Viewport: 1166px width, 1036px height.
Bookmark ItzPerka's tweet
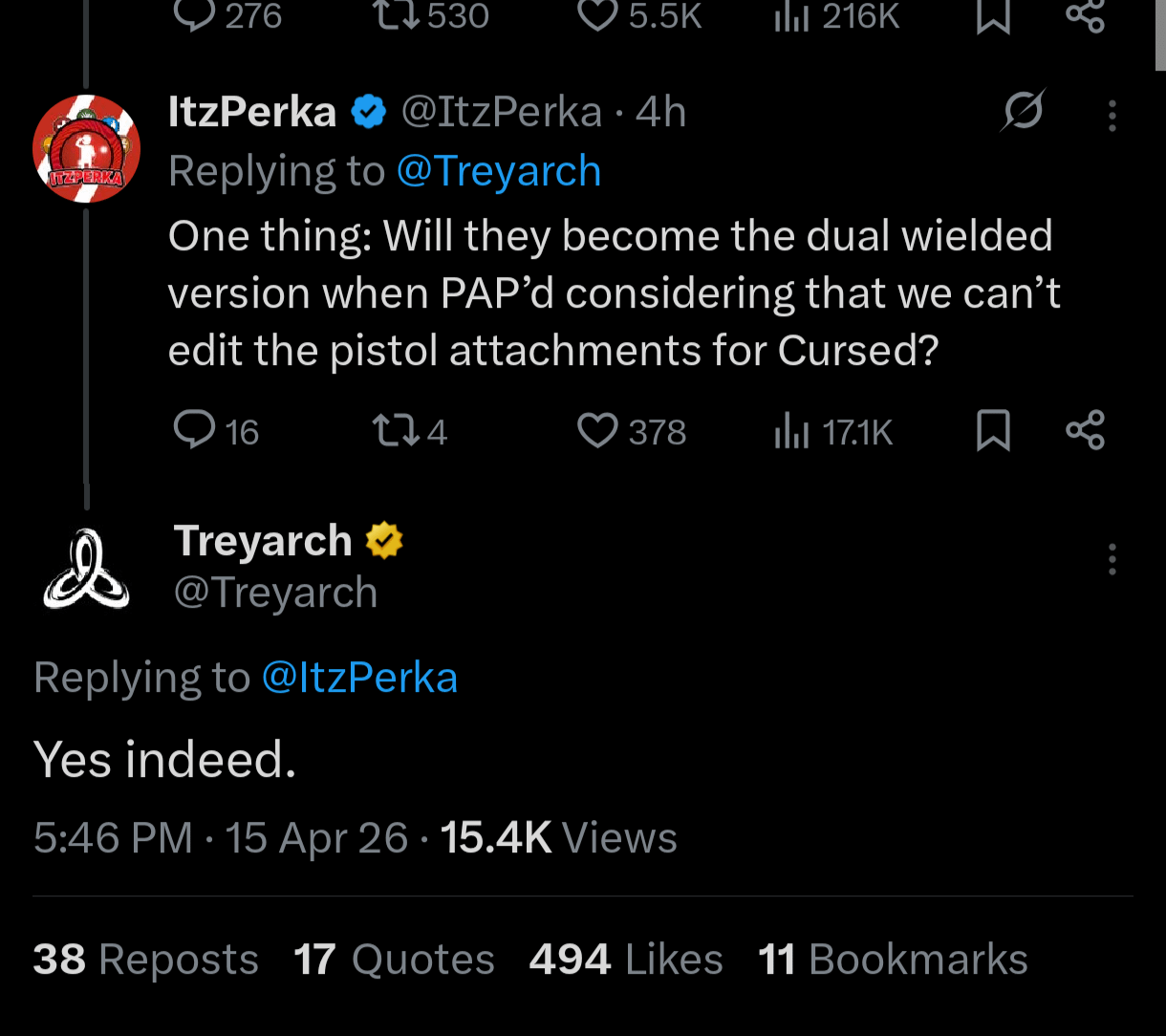click(993, 430)
